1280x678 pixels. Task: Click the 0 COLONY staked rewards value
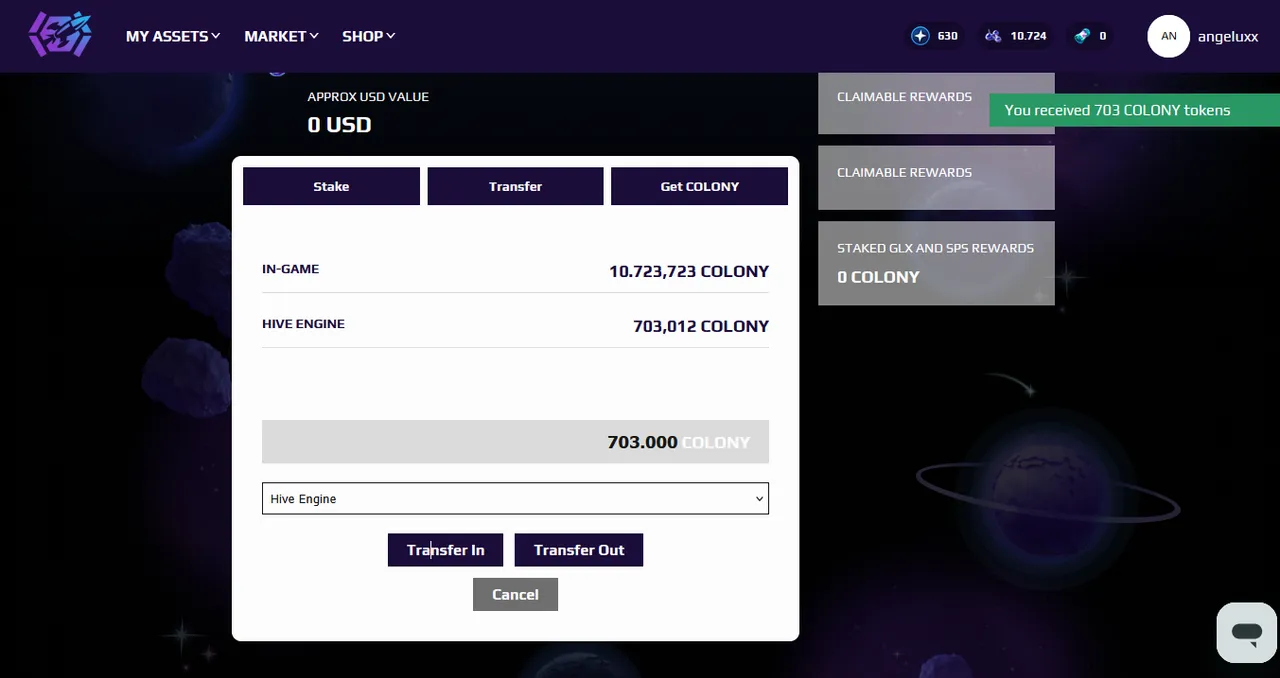[x=878, y=277]
